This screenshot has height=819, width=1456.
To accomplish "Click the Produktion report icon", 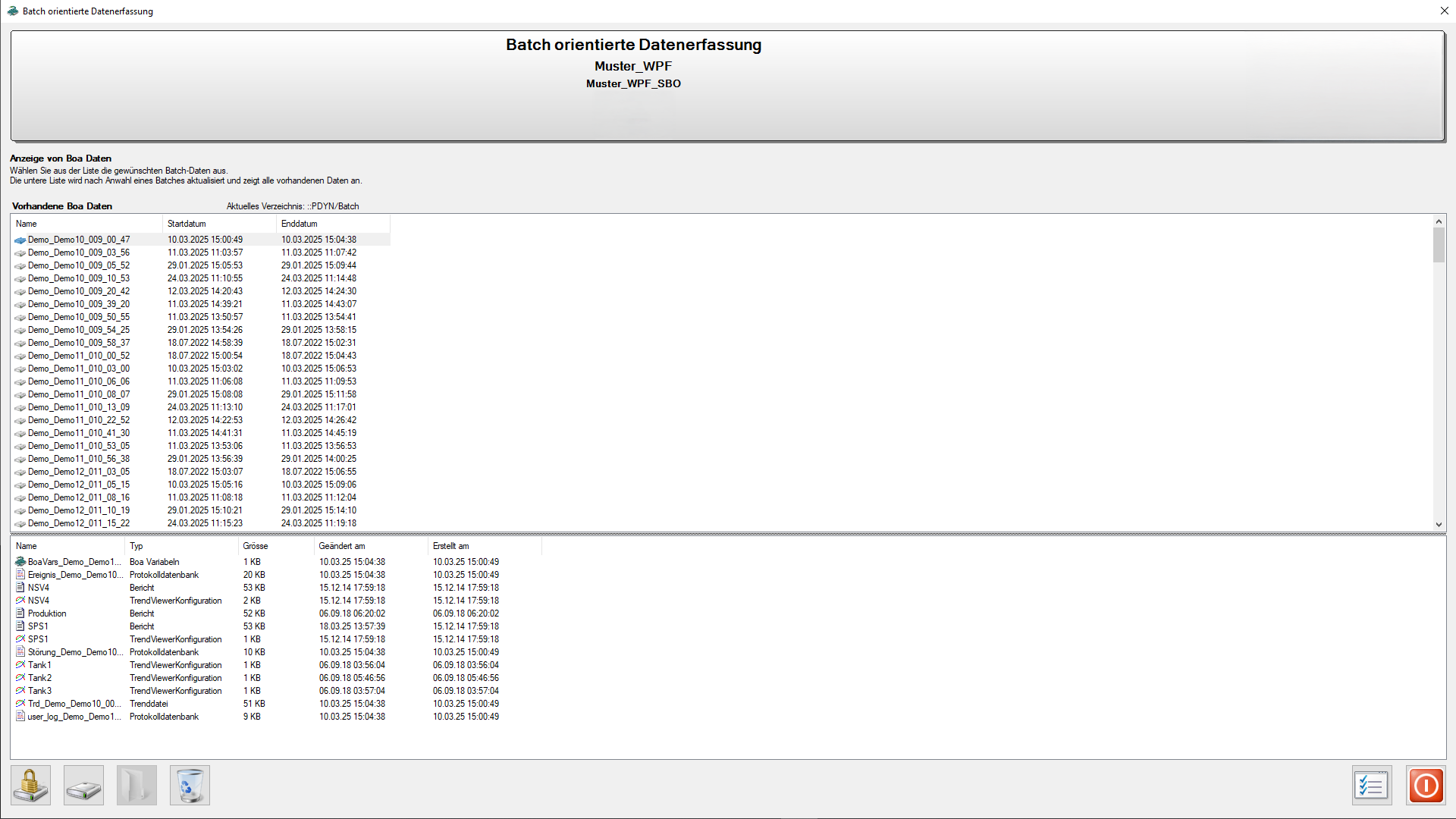I will pyautogui.click(x=20, y=613).
